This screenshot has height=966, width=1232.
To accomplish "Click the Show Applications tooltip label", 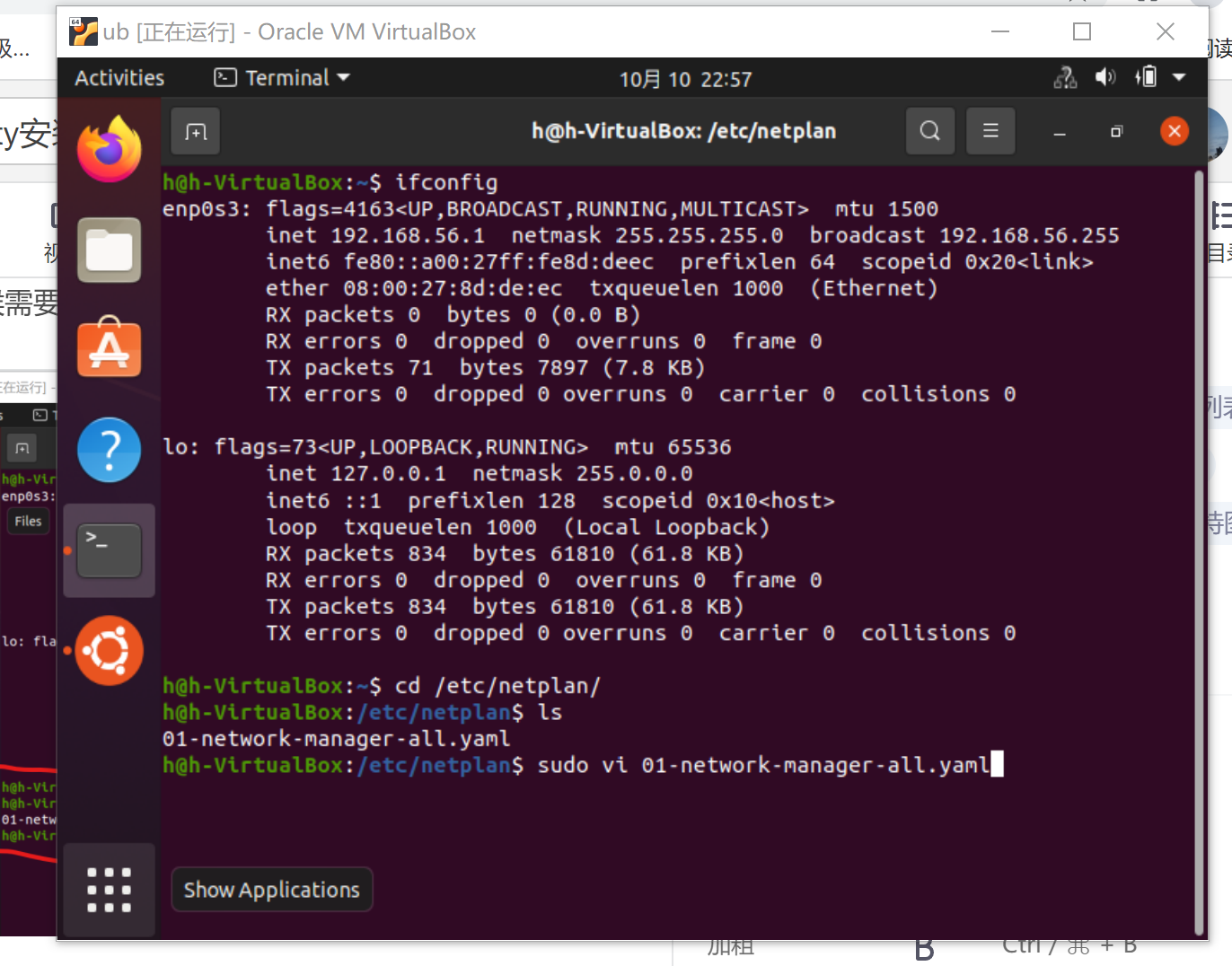I will (271, 890).
